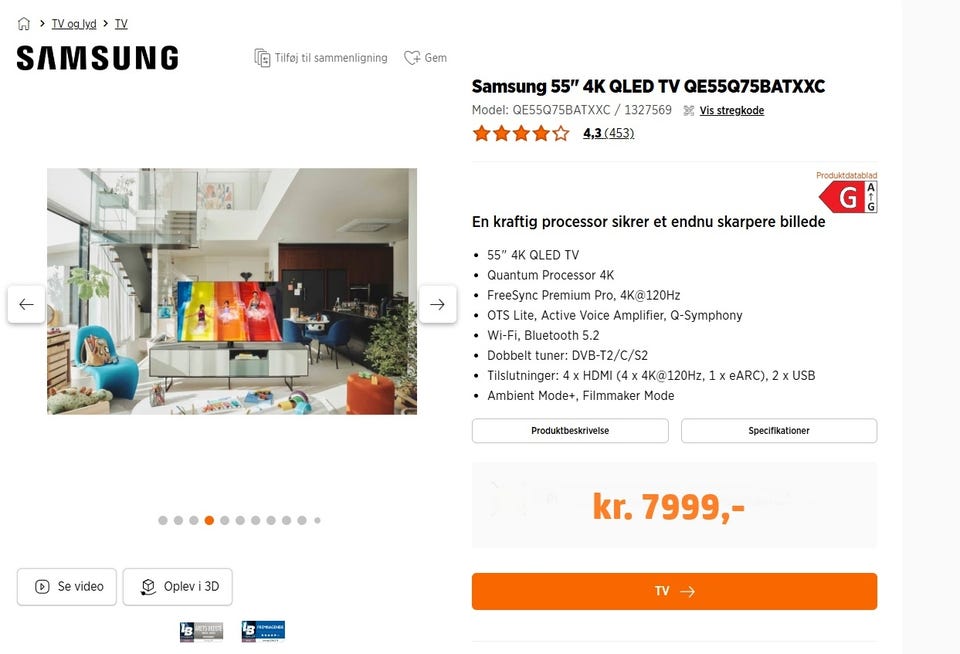Show previous product image arrow
Screen dimensions: 960x654
[x=26, y=304]
